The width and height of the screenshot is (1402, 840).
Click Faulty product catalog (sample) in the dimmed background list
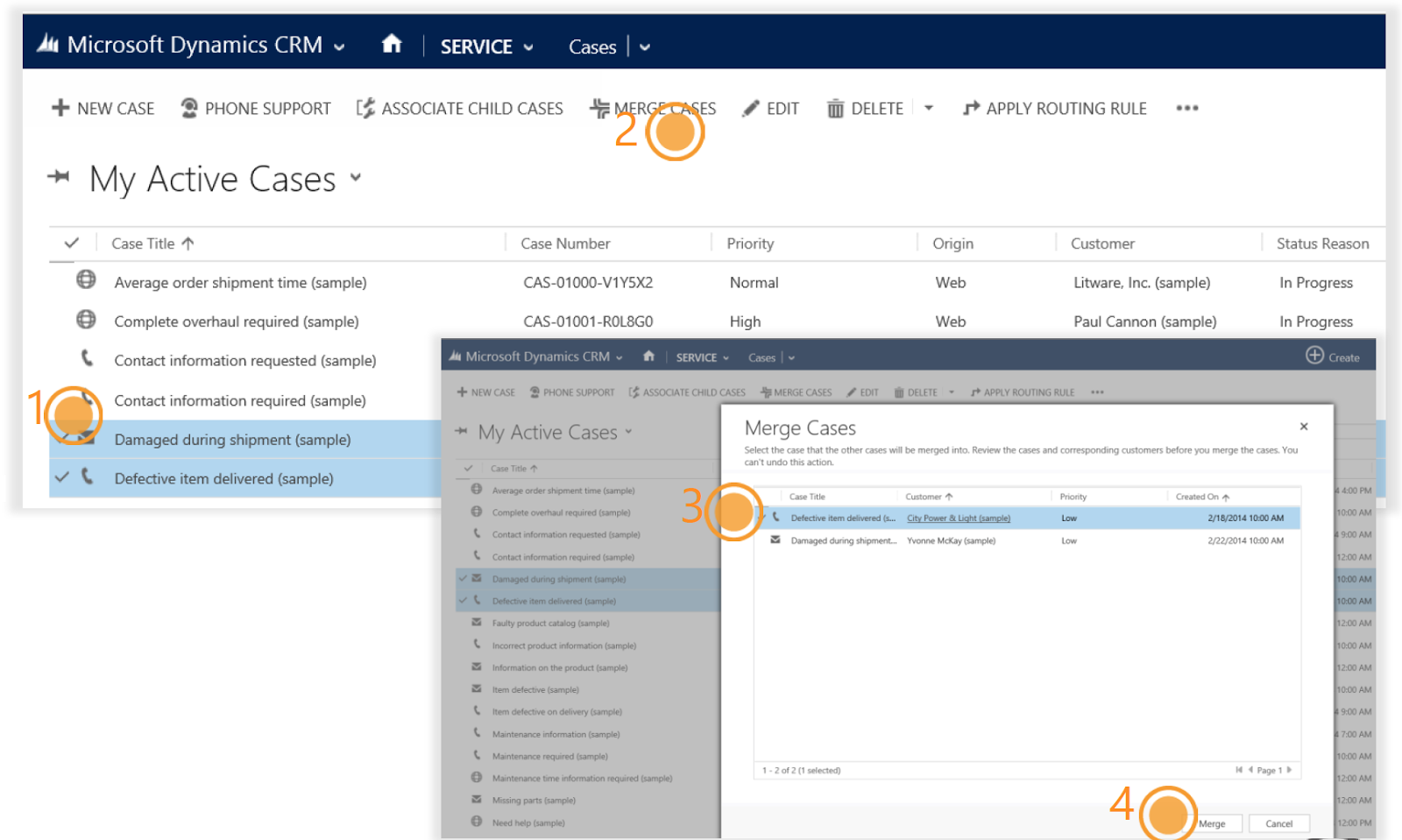point(550,623)
